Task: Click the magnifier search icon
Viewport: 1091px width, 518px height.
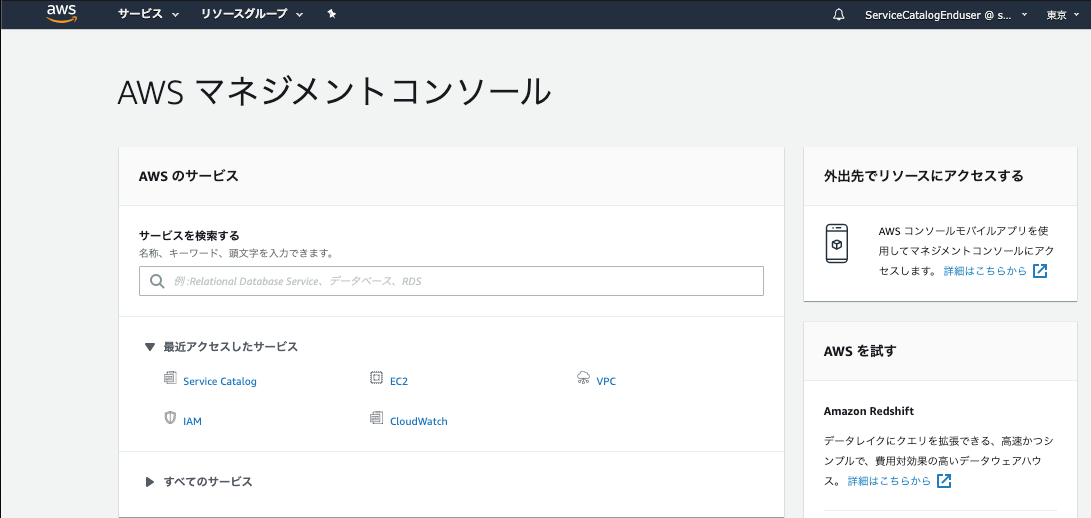Action: 157,281
